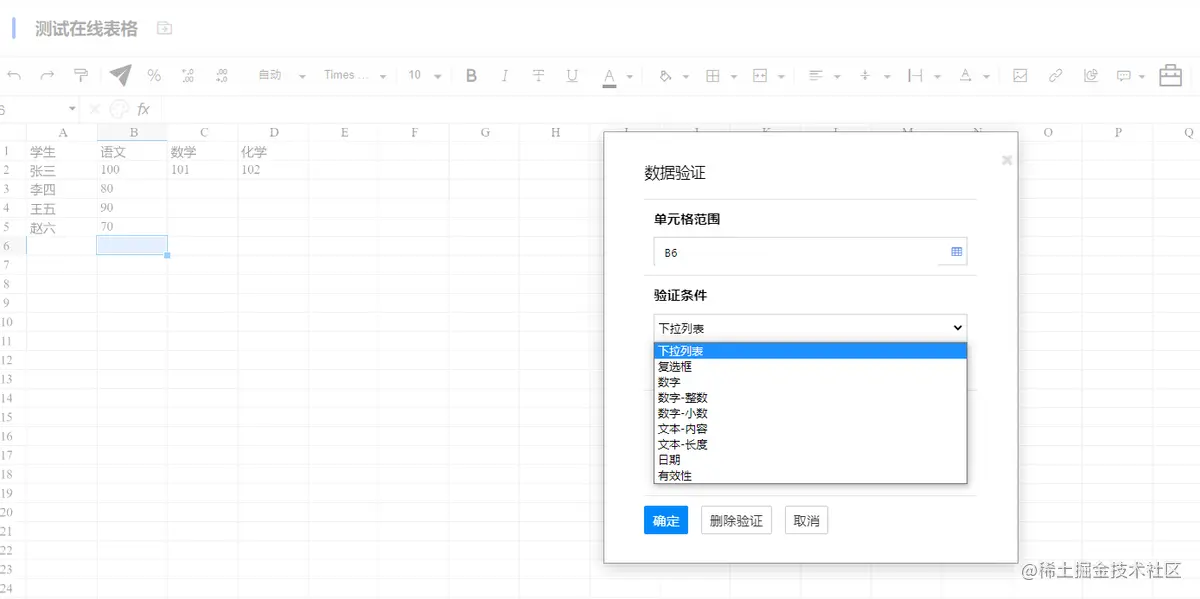Select 数字 validation option
The image size is (1200, 599).
tap(810, 382)
